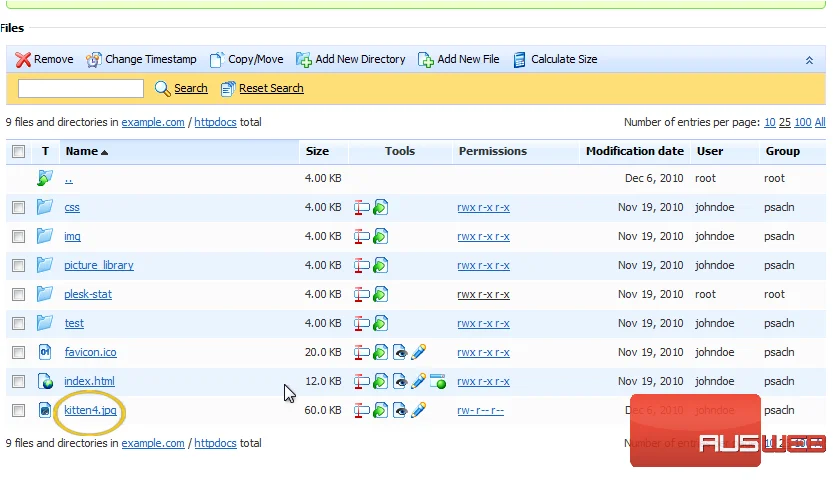Click the rename icon for favicon.ico
This screenshot has width=840, height=480.
[362, 352]
